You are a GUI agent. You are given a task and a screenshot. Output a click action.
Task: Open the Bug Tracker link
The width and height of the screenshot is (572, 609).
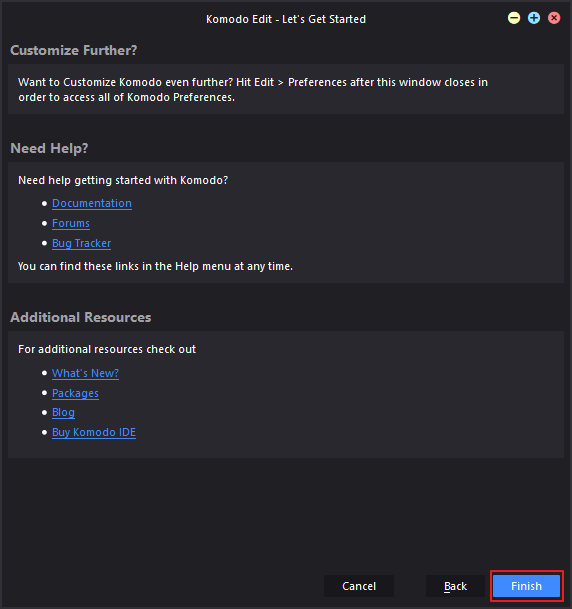[x=82, y=244]
